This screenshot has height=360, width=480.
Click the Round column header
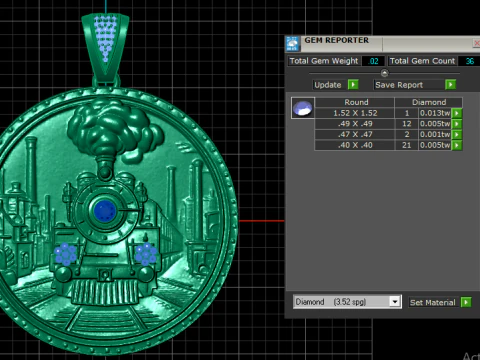(355, 102)
